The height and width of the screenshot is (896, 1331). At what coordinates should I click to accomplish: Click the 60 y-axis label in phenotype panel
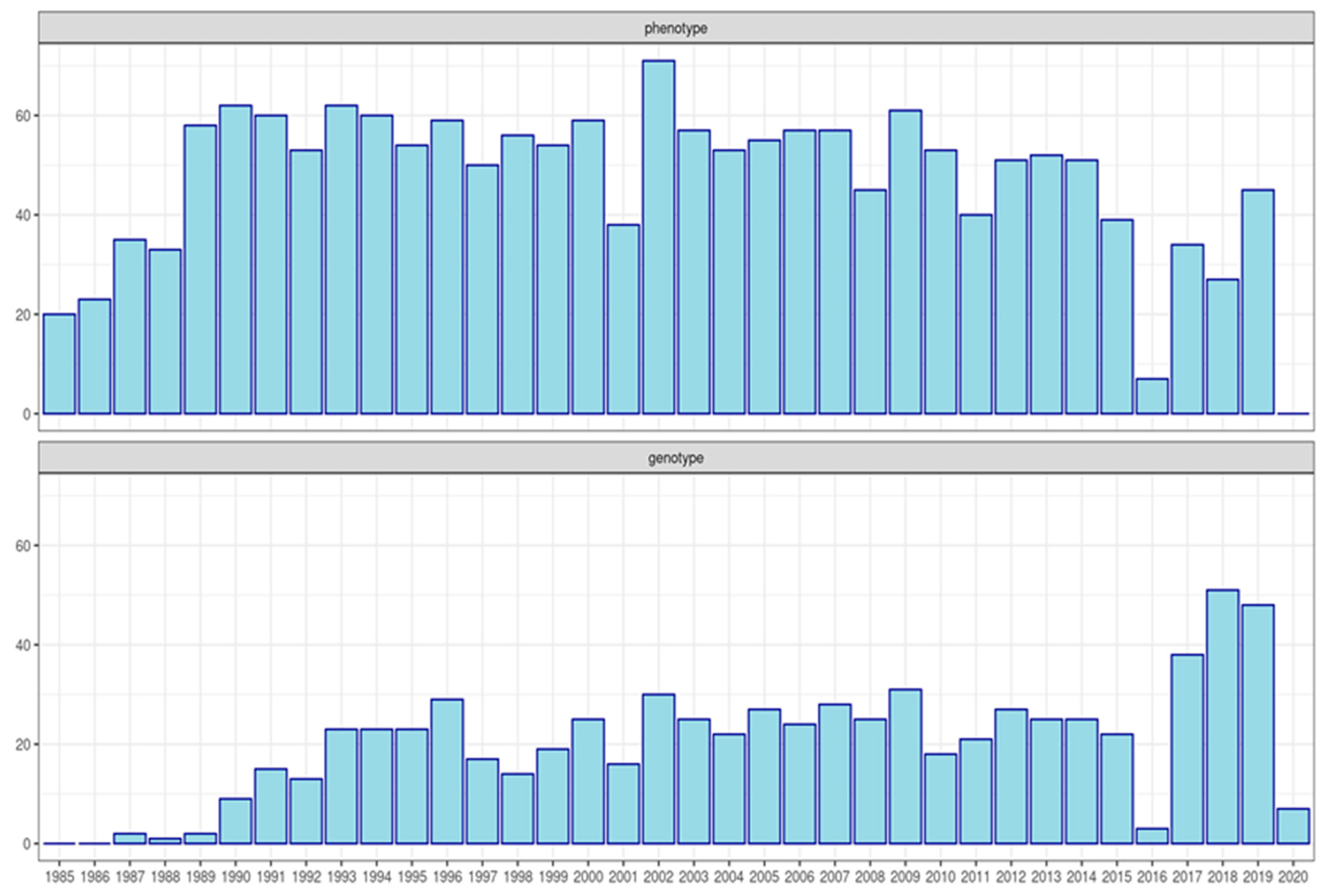click(x=23, y=116)
